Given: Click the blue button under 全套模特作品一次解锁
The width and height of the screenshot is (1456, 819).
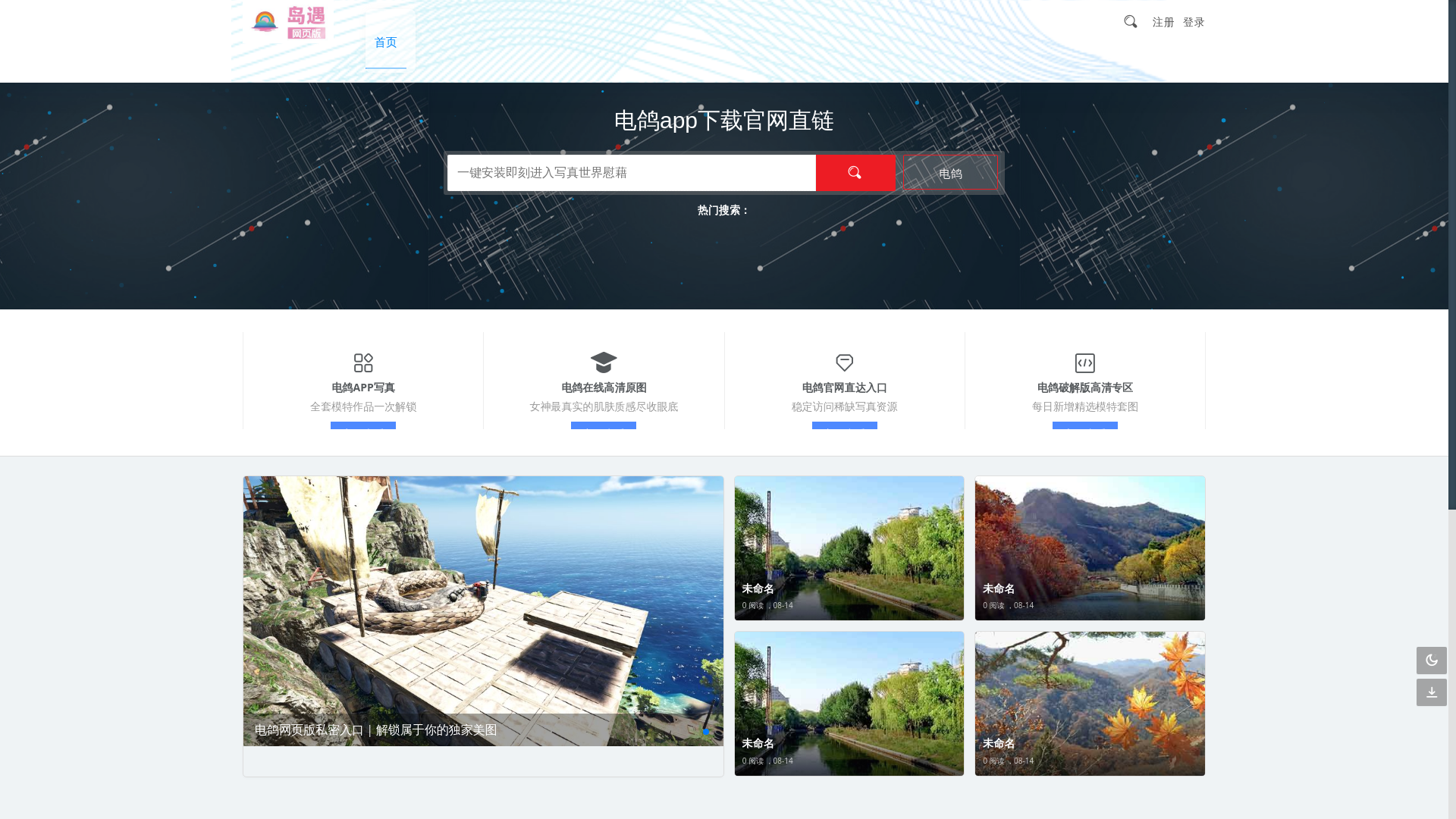Looking at the screenshot, I should coord(363,425).
